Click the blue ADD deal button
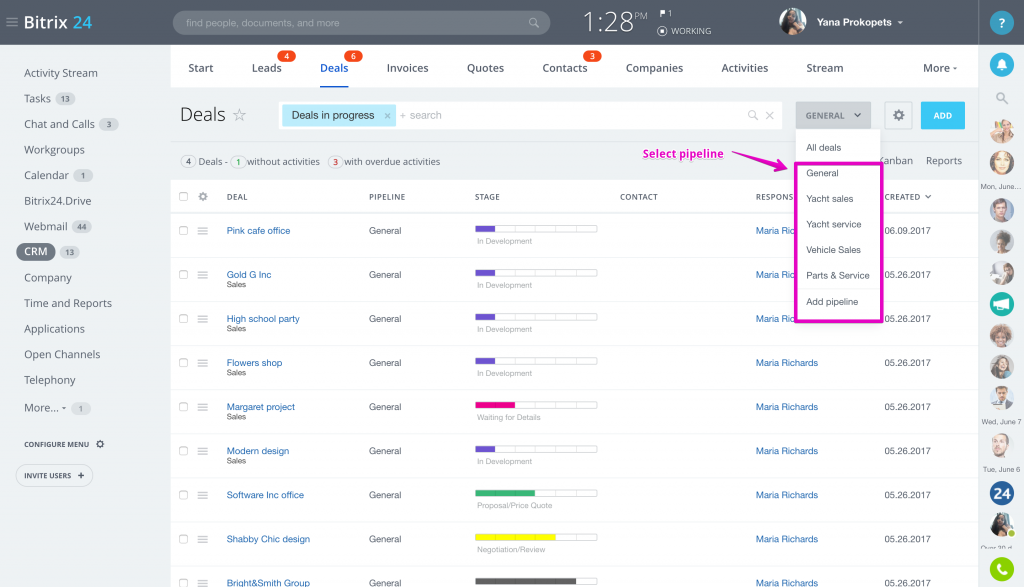1024x587 pixels. 942,116
